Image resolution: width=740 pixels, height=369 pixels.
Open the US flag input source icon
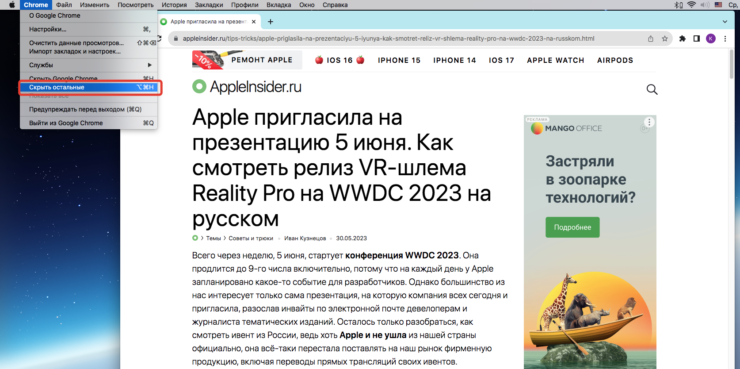click(x=718, y=5)
